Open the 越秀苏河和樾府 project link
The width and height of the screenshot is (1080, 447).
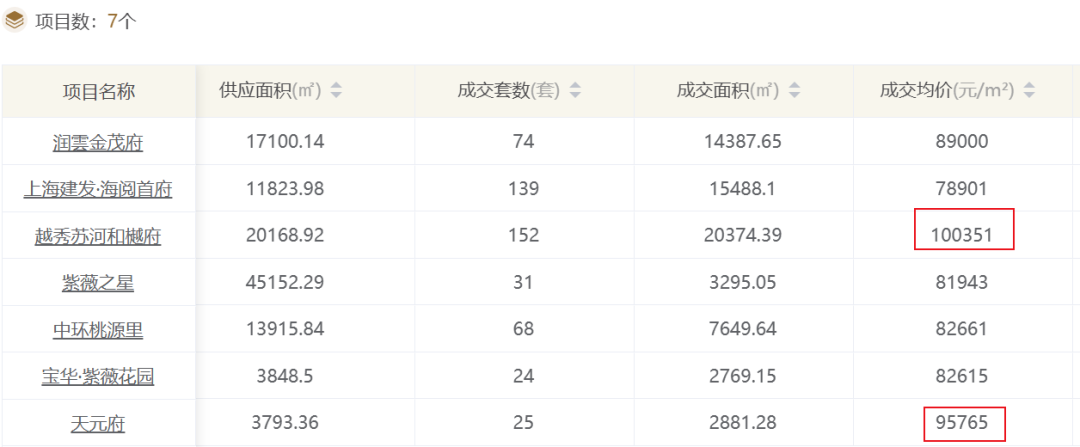pyautogui.click(x=98, y=237)
